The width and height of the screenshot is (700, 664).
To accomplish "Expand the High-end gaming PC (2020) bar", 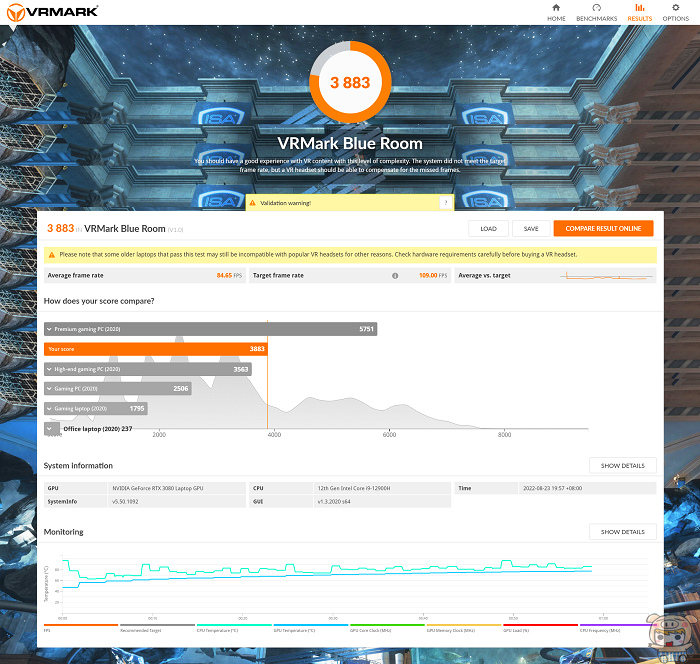I will (x=50, y=369).
